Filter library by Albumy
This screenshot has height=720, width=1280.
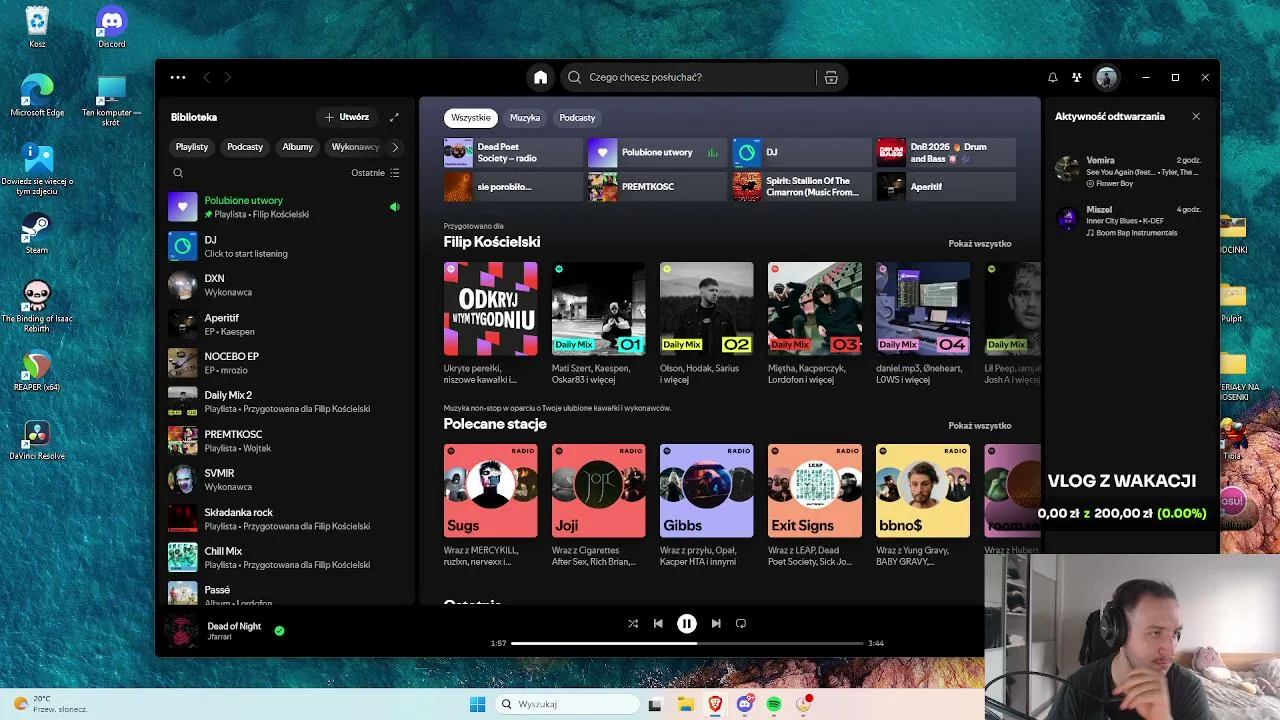coord(298,147)
